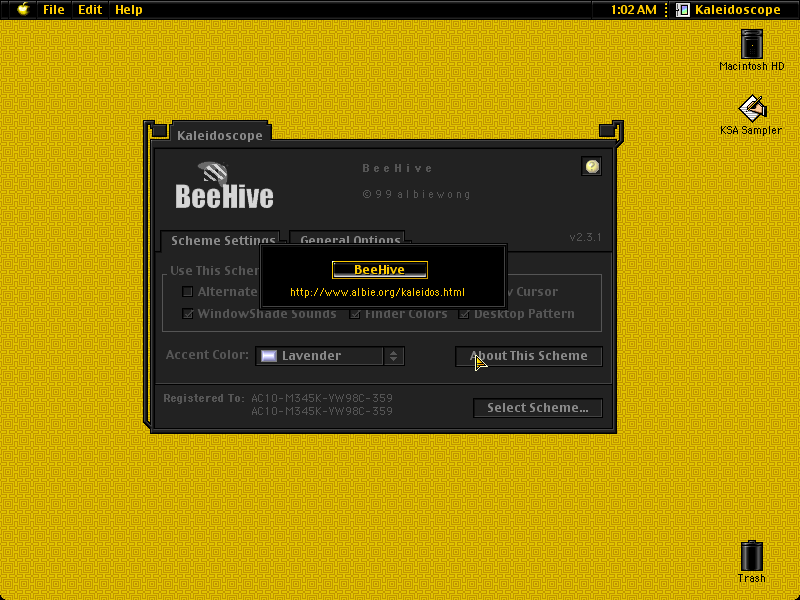
Task: Click the question mark help icon
Action: [x=592, y=166]
